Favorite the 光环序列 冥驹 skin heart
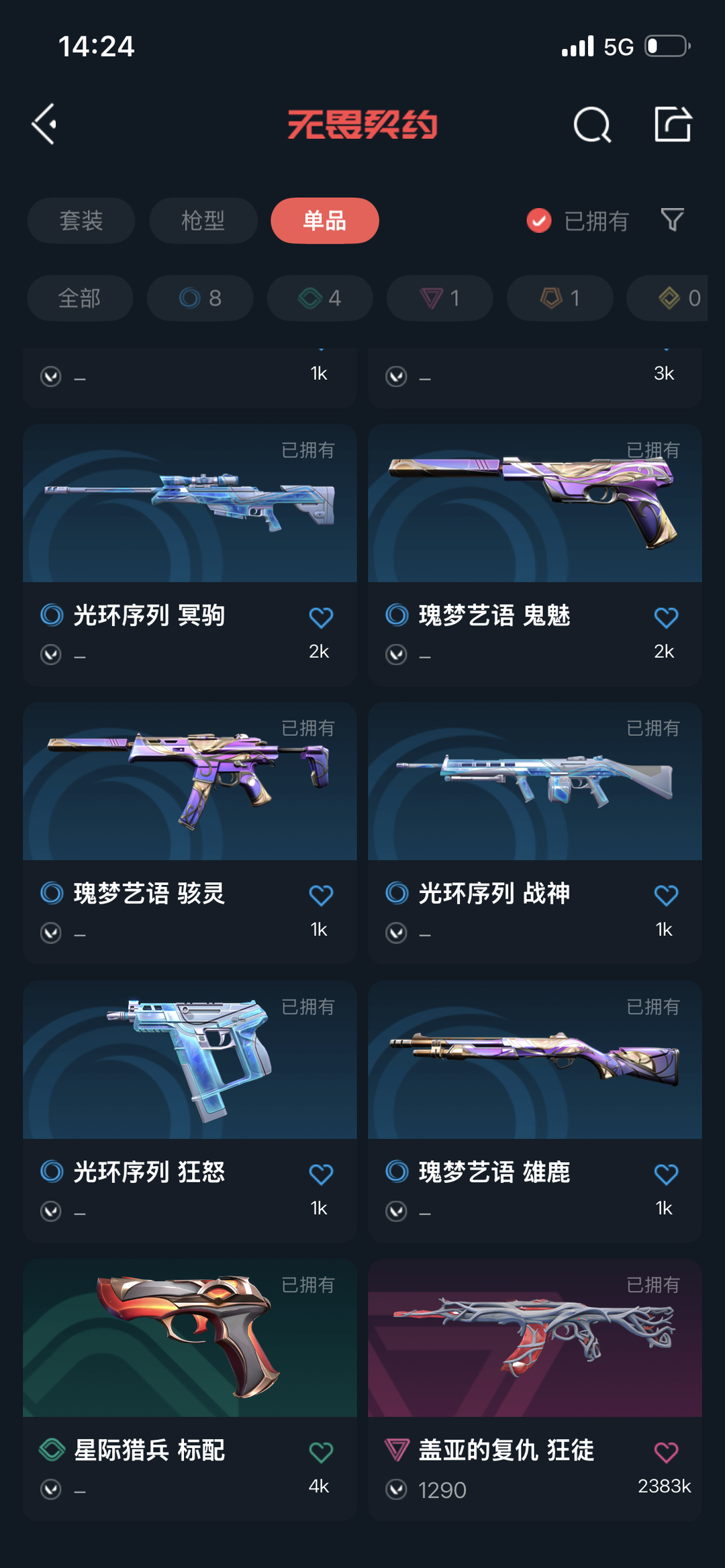Image resolution: width=725 pixels, height=1568 pixels. [x=321, y=617]
